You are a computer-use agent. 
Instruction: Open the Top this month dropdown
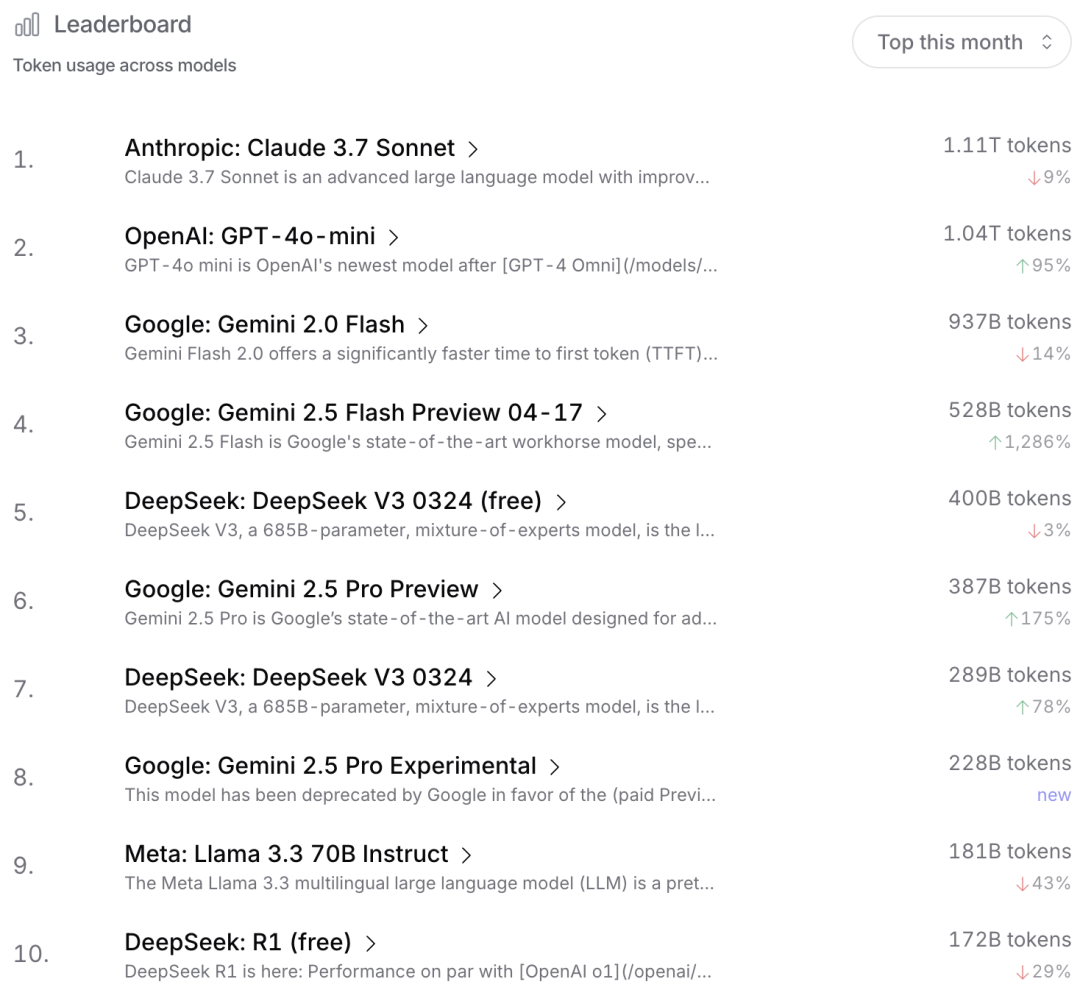962,42
